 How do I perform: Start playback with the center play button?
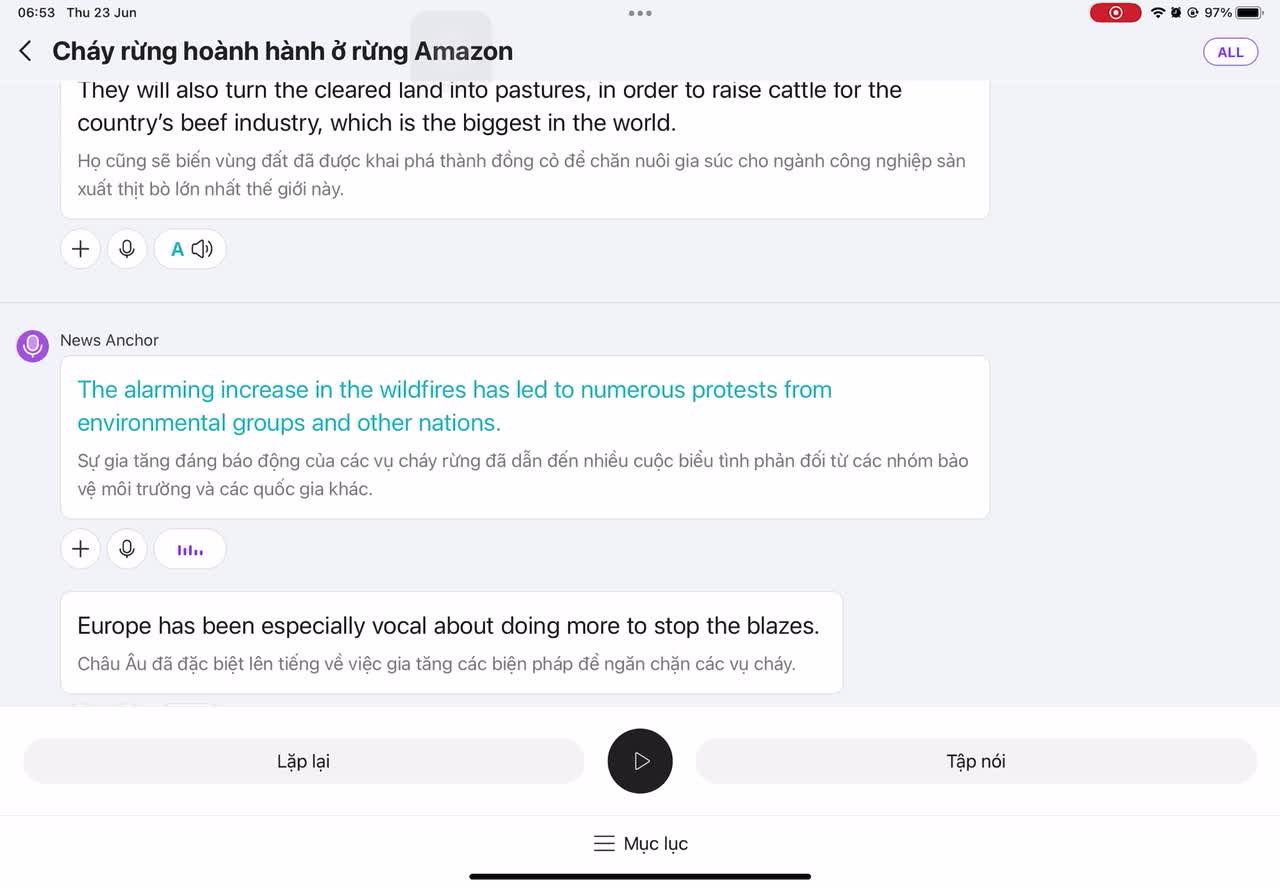640,761
